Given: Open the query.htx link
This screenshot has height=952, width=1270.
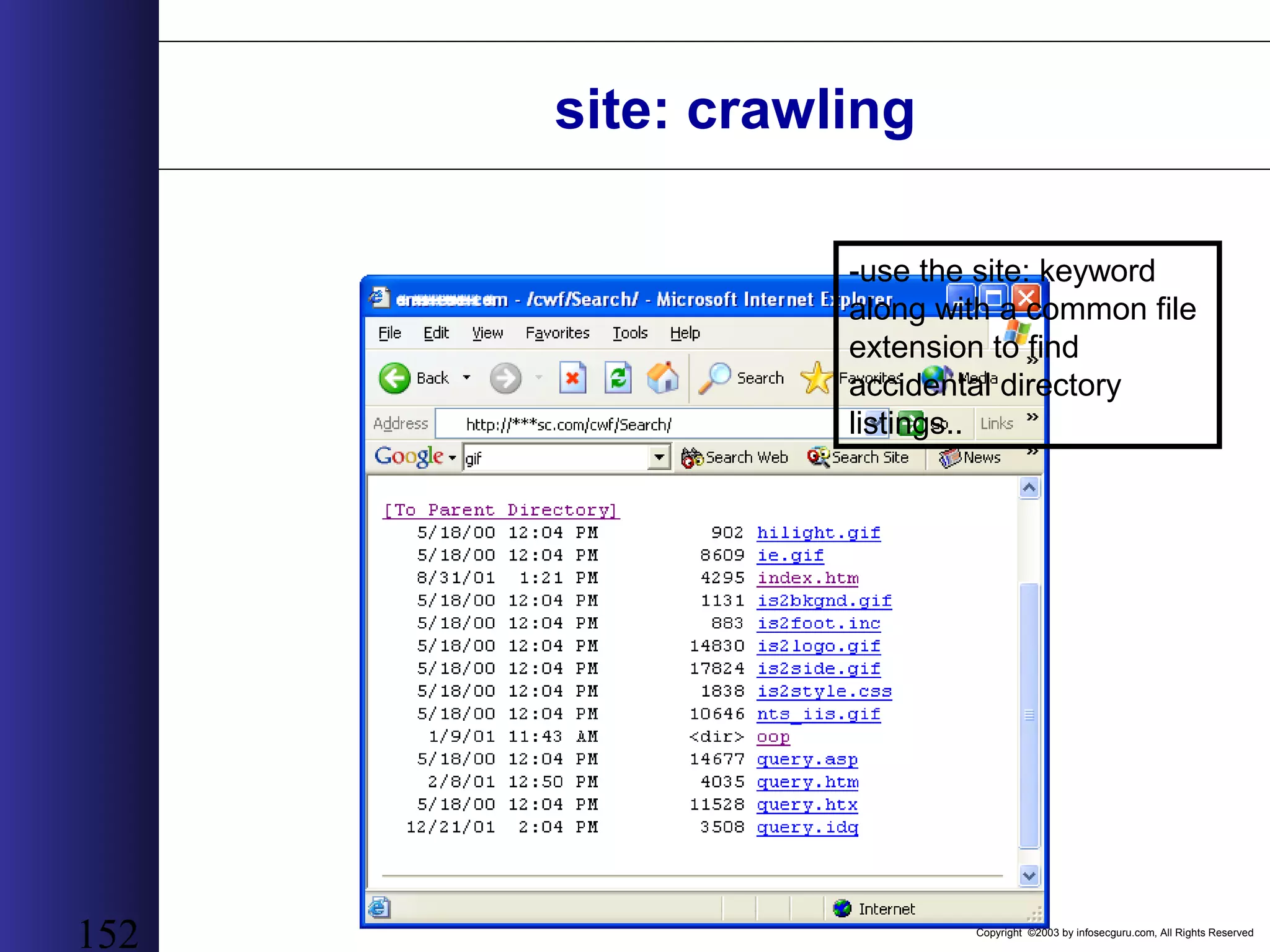Looking at the screenshot, I should click(807, 804).
